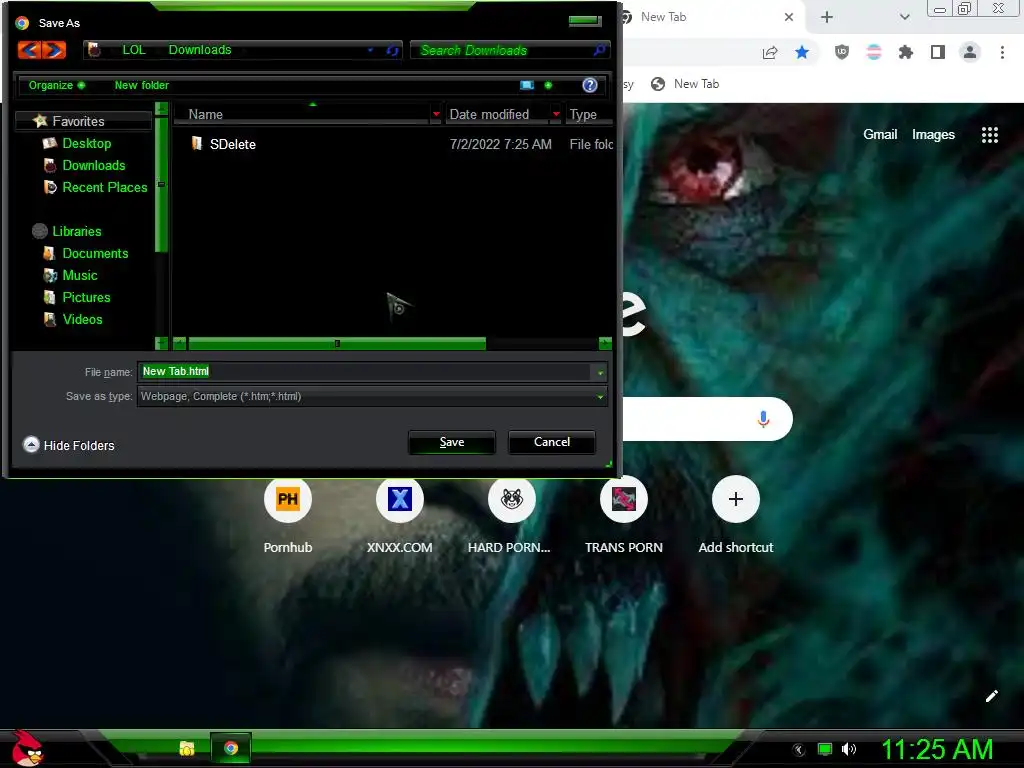Go forward with the orange forward arrow
Viewport: 1024px width, 768px height.
coord(54,50)
